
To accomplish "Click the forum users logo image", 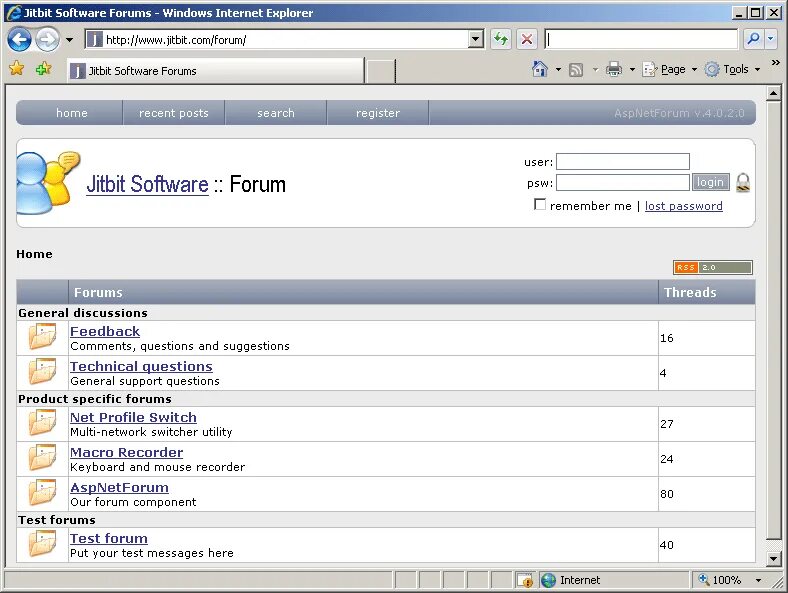I will (49, 183).
